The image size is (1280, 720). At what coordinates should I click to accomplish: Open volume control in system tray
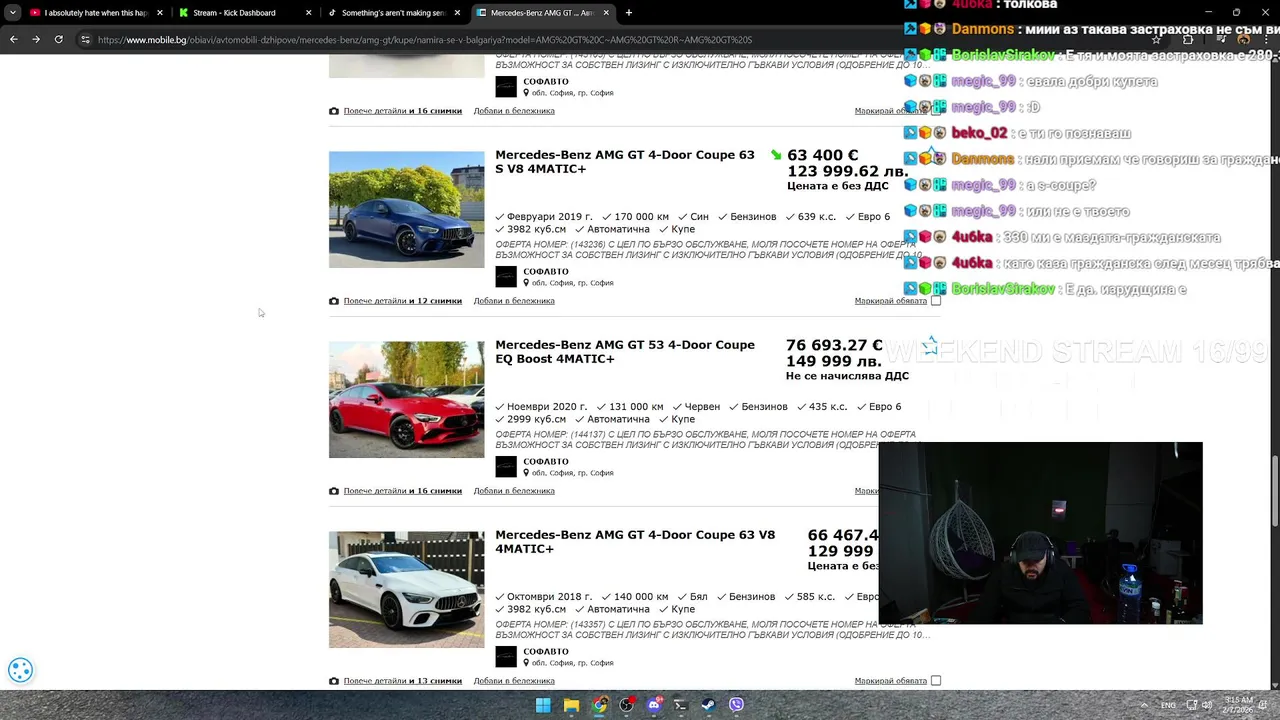tap(1206, 705)
